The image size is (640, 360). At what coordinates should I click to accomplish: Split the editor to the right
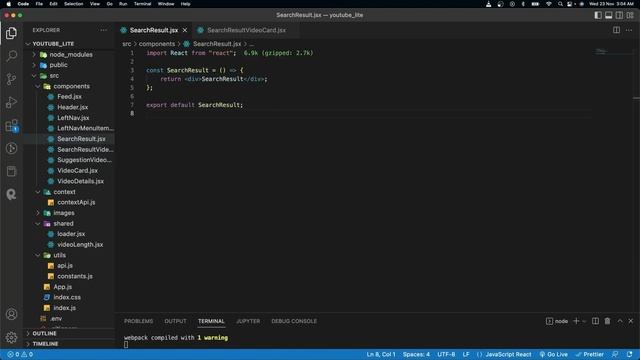coord(616,30)
